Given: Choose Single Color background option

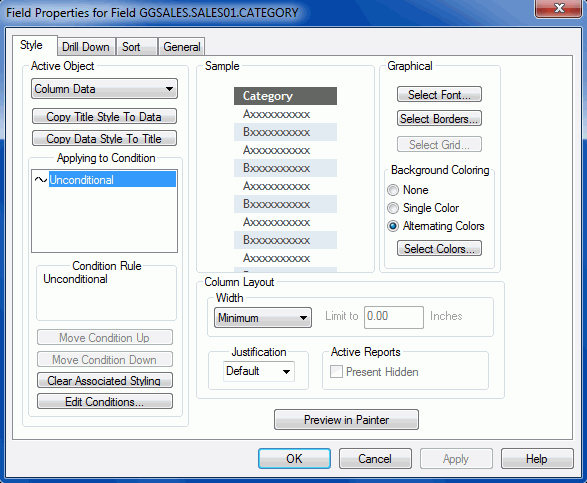Looking at the screenshot, I should (393, 208).
